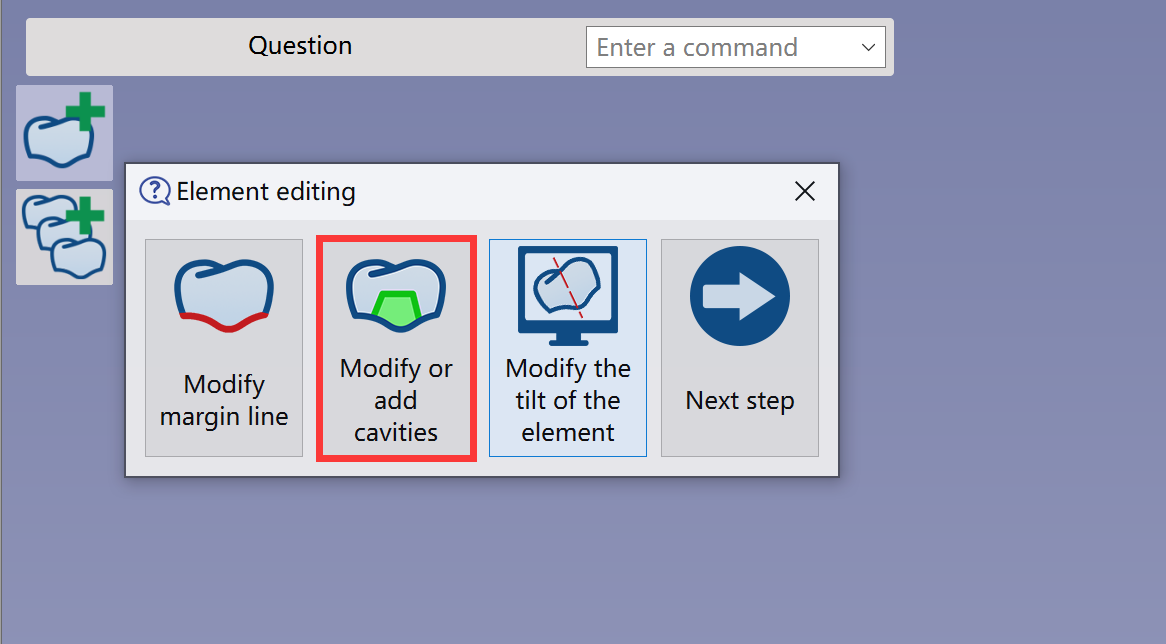Choose the Modify margin line label
1166x644 pixels.
(x=224, y=400)
